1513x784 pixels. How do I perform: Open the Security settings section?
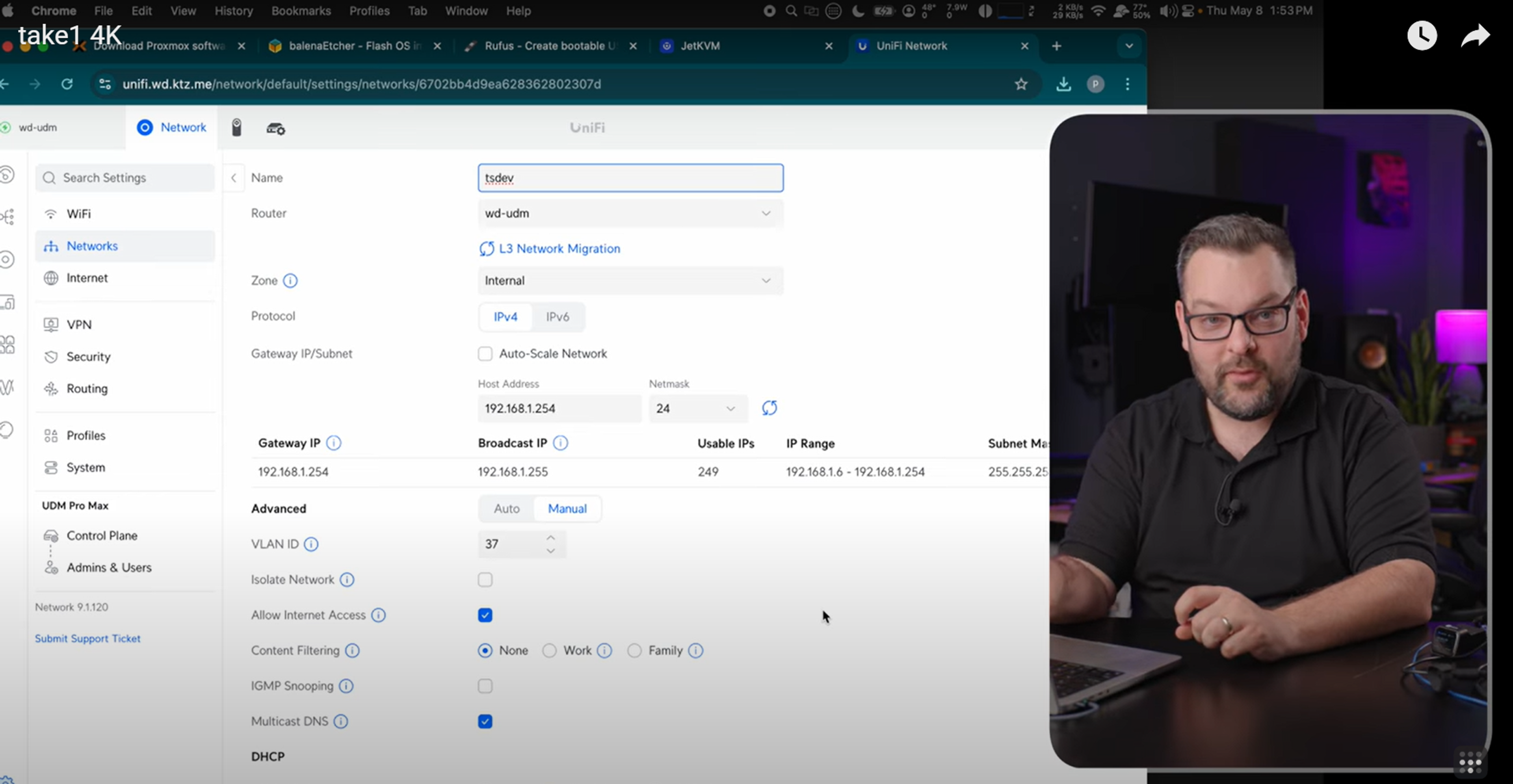pos(88,357)
